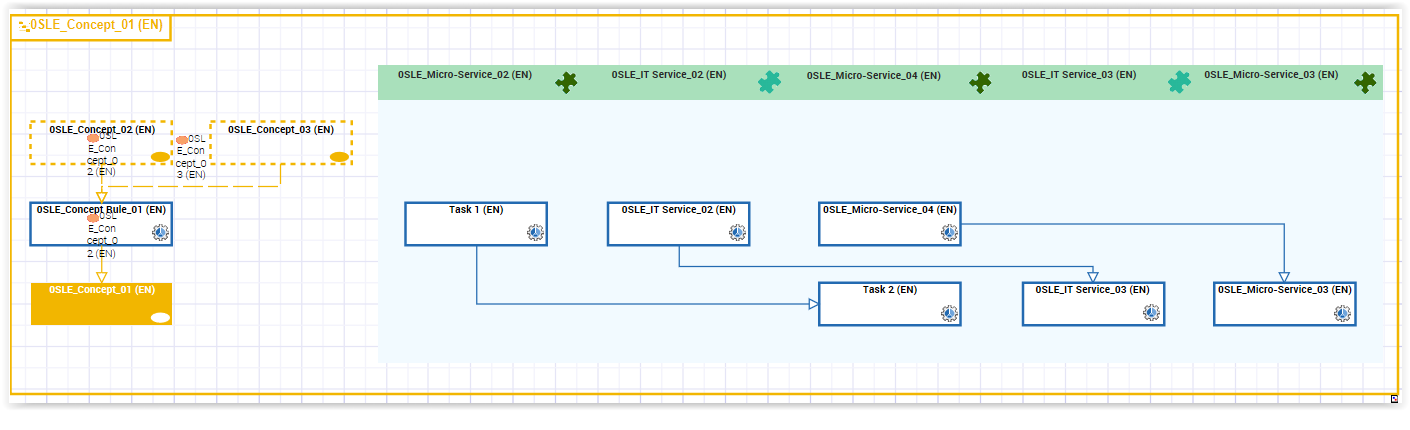Screen dimensions: 1410x430
Task: Click the gear icon in Task 1 box
Action: point(535,233)
